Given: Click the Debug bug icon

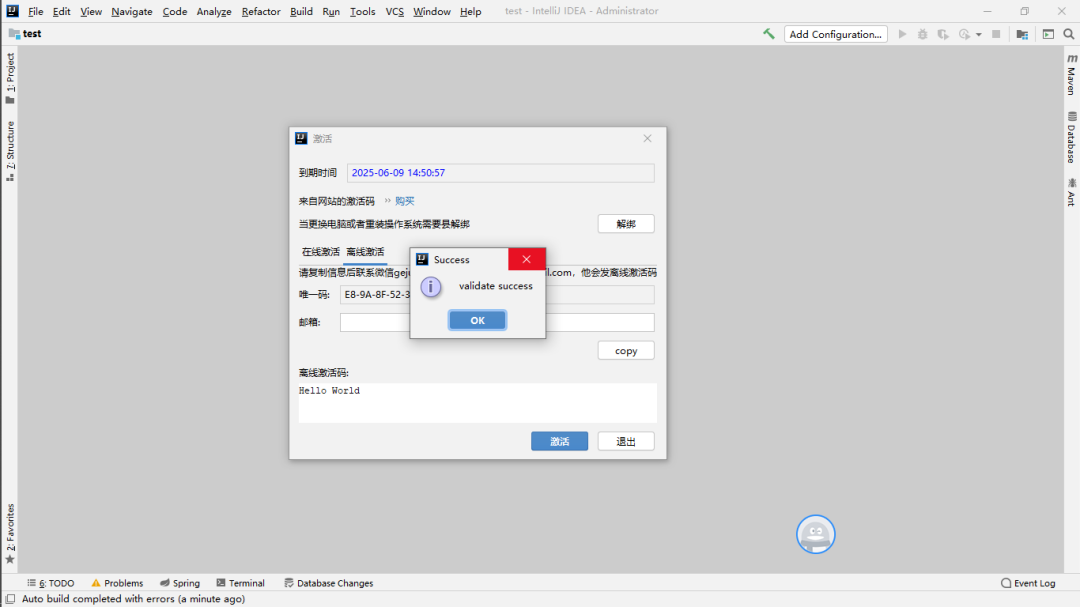Looking at the screenshot, I should (922, 34).
